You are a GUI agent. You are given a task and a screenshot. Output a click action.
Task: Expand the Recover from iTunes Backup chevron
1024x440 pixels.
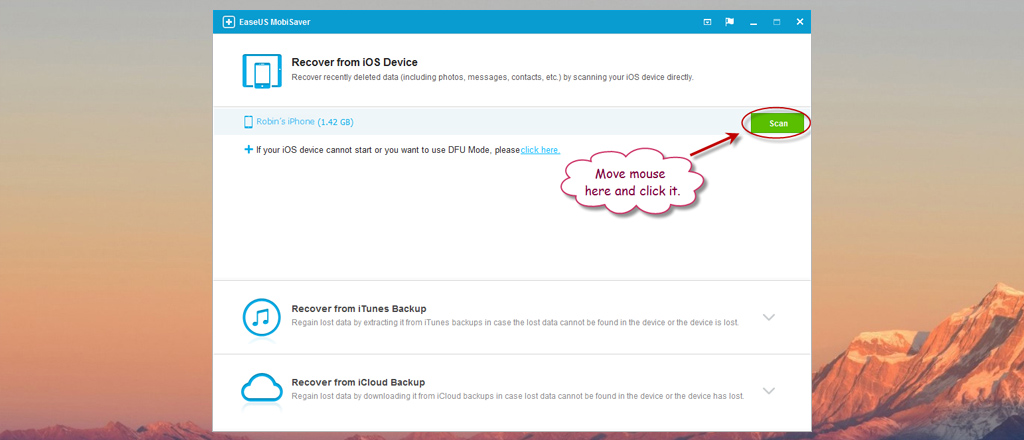pyautogui.click(x=769, y=317)
